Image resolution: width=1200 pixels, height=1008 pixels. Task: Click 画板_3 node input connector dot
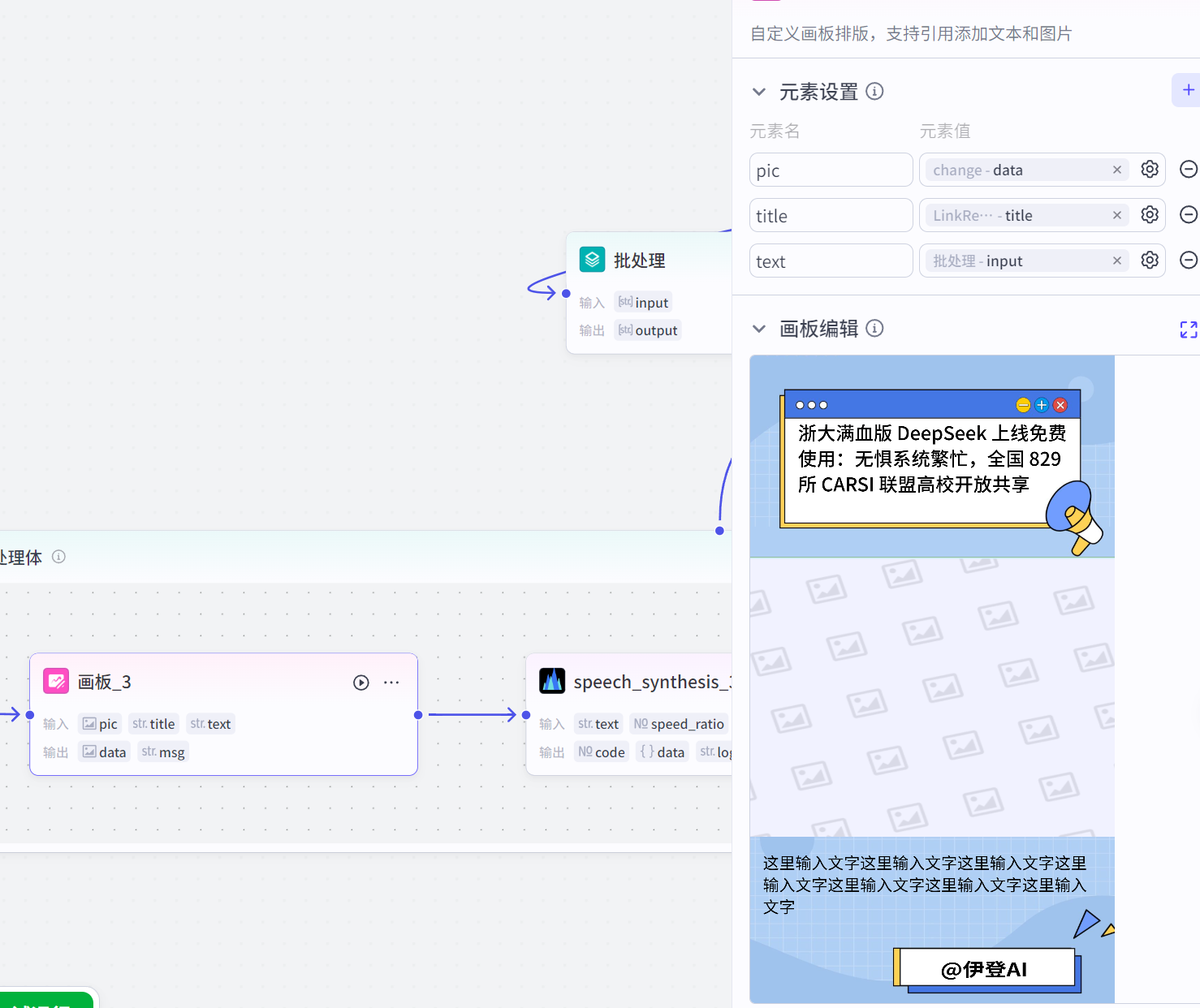click(x=30, y=715)
